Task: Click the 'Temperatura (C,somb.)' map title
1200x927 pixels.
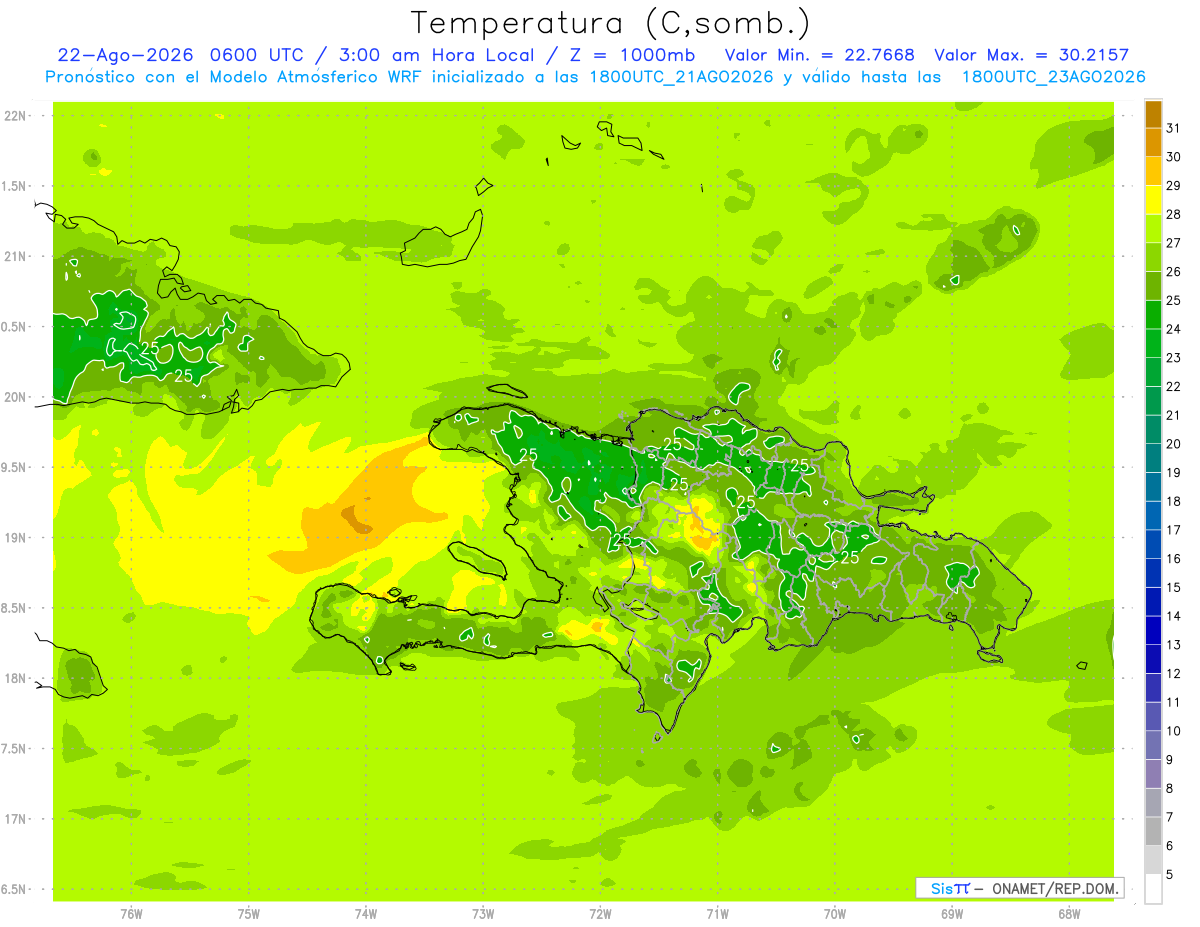Action: tap(610, 23)
